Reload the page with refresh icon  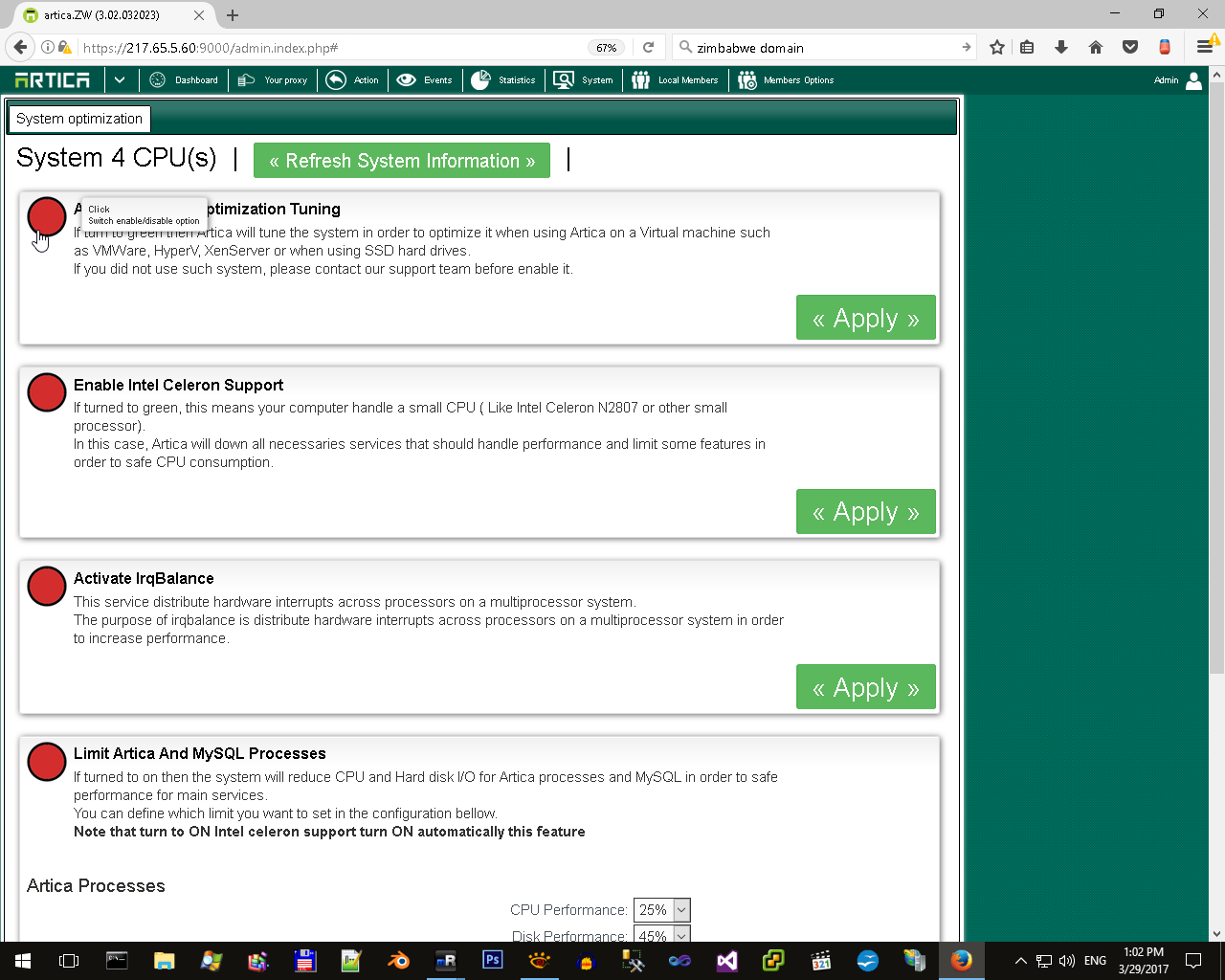pos(648,47)
